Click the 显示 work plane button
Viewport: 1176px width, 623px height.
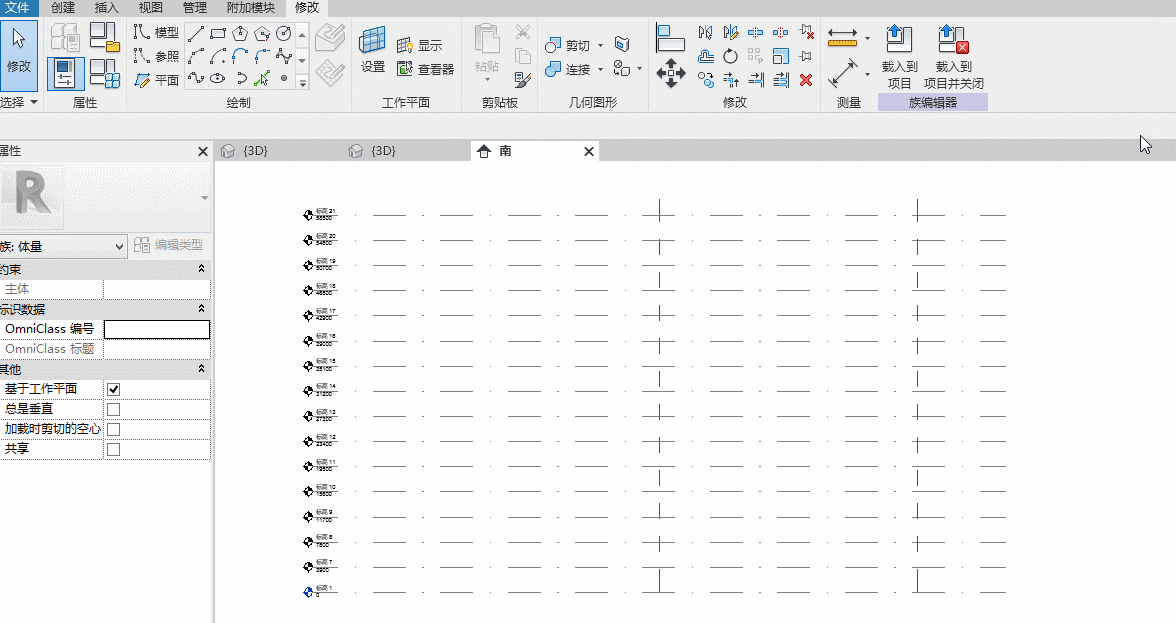pyautogui.click(x=420, y=46)
